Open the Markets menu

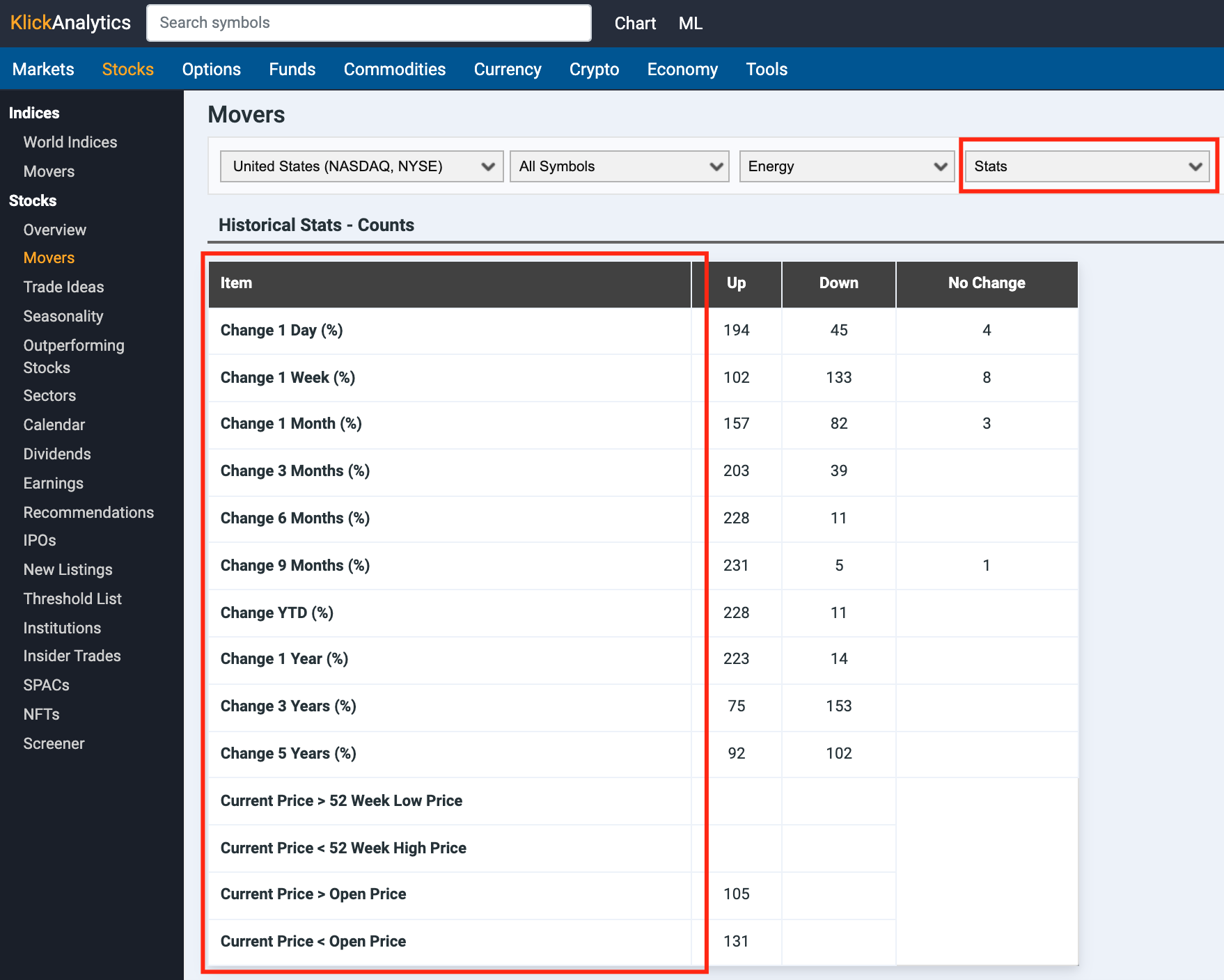coord(43,69)
